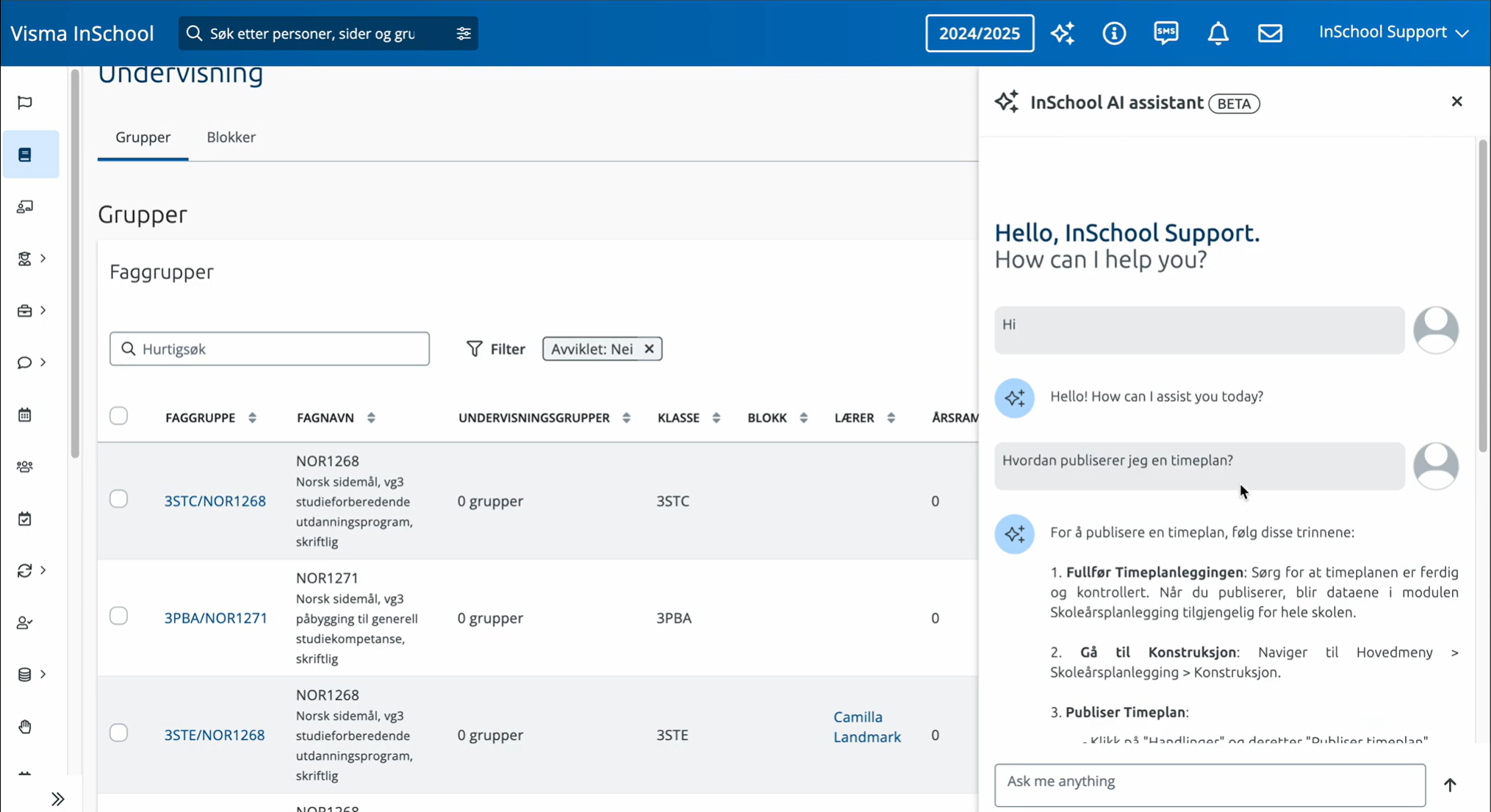The height and width of the screenshot is (812, 1491).
Task: Open the chat bubble icon in sidebar
Action: click(x=25, y=363)
